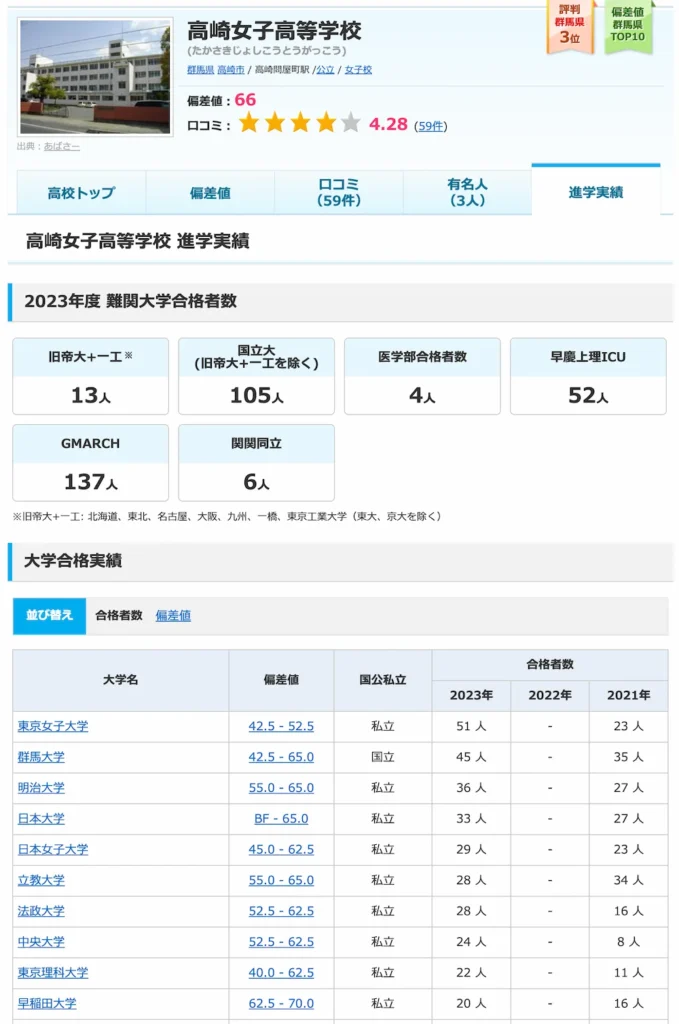This screenshot has height=1024, width=679.
Task: Open the 59件 reviews count link
Action: (x=432, y=126)
